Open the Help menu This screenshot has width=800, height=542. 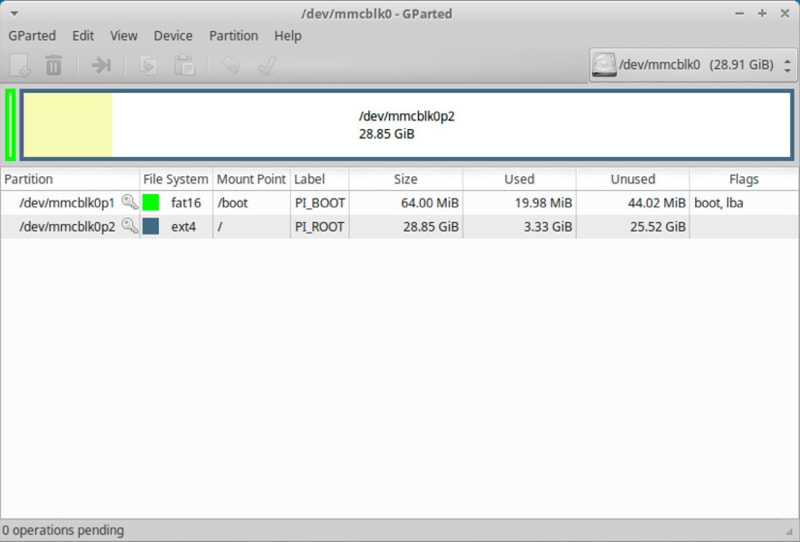click(288, 36)
